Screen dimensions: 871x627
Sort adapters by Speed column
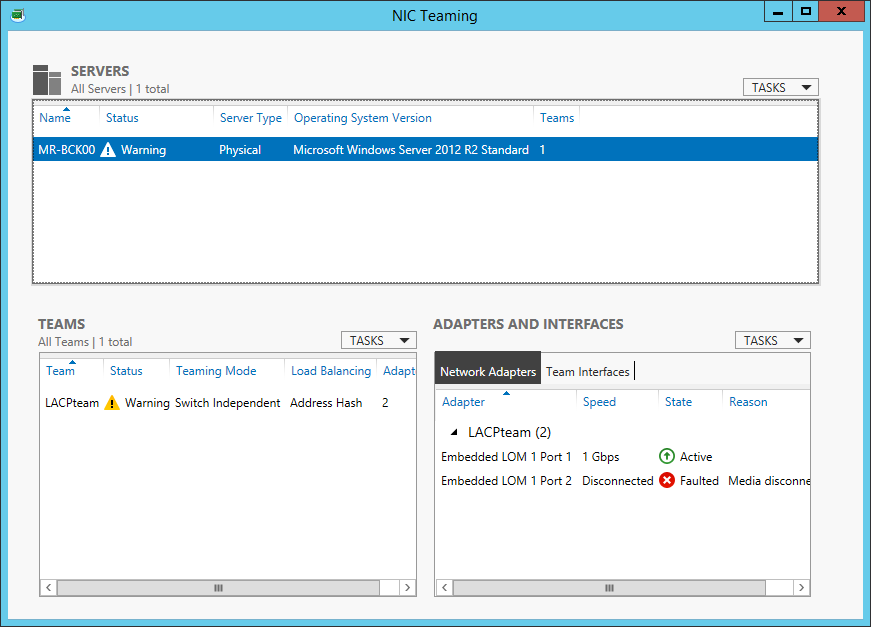[599, 402]
